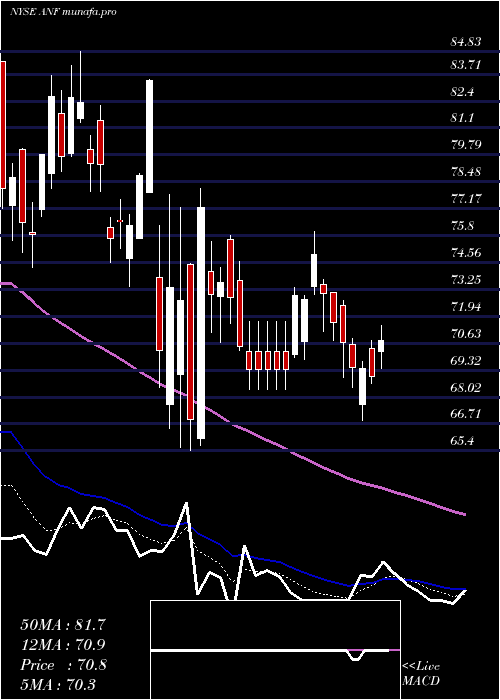Select the 68.02 price axis label
The width and height of the screenshot is (500, 700).
pyautogui.click(x=466, y=388)
